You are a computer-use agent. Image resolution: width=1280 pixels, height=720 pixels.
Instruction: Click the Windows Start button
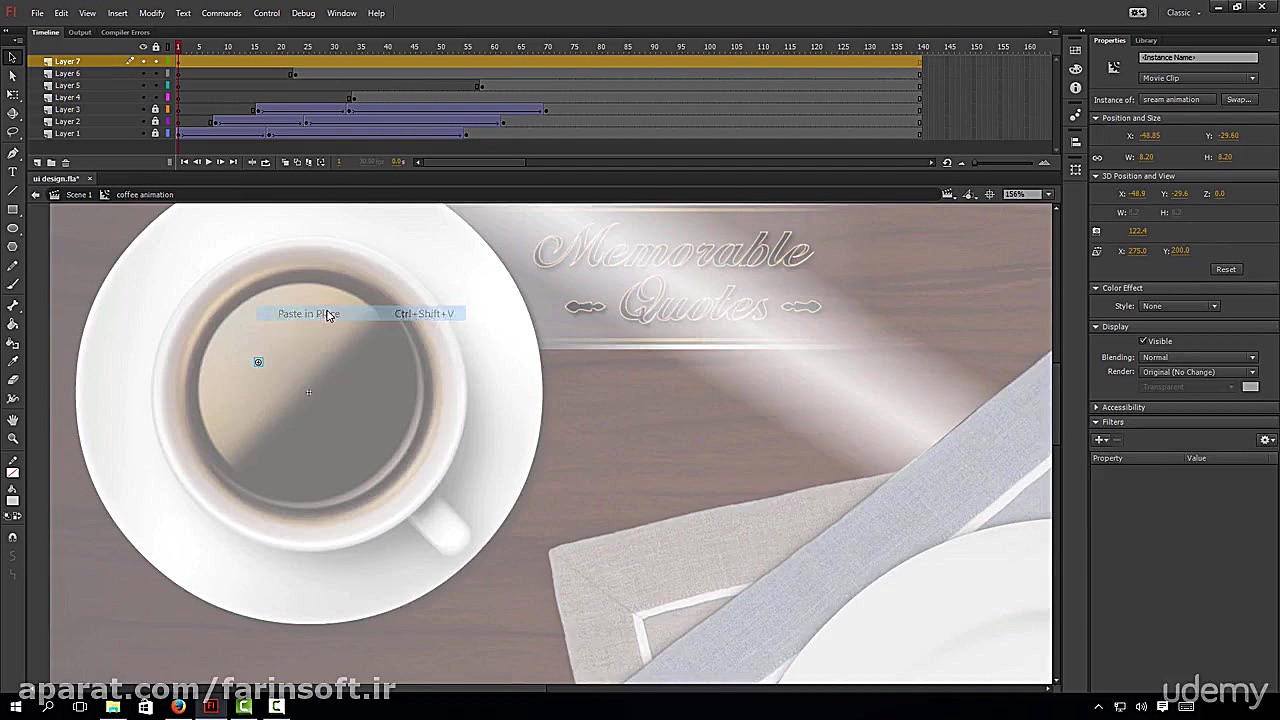tap(15, 707)
